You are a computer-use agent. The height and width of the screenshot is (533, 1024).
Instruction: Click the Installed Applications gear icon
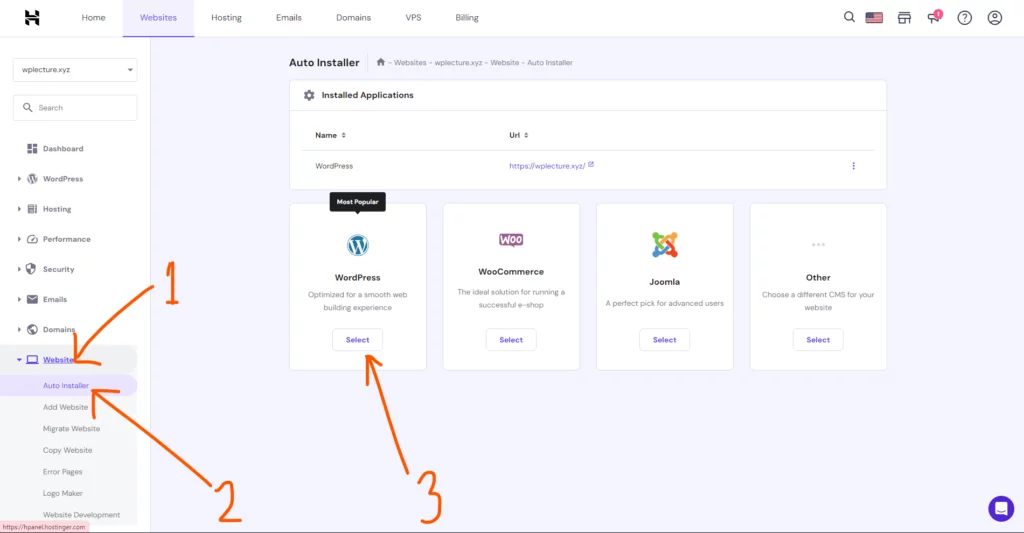coord(309,95)
